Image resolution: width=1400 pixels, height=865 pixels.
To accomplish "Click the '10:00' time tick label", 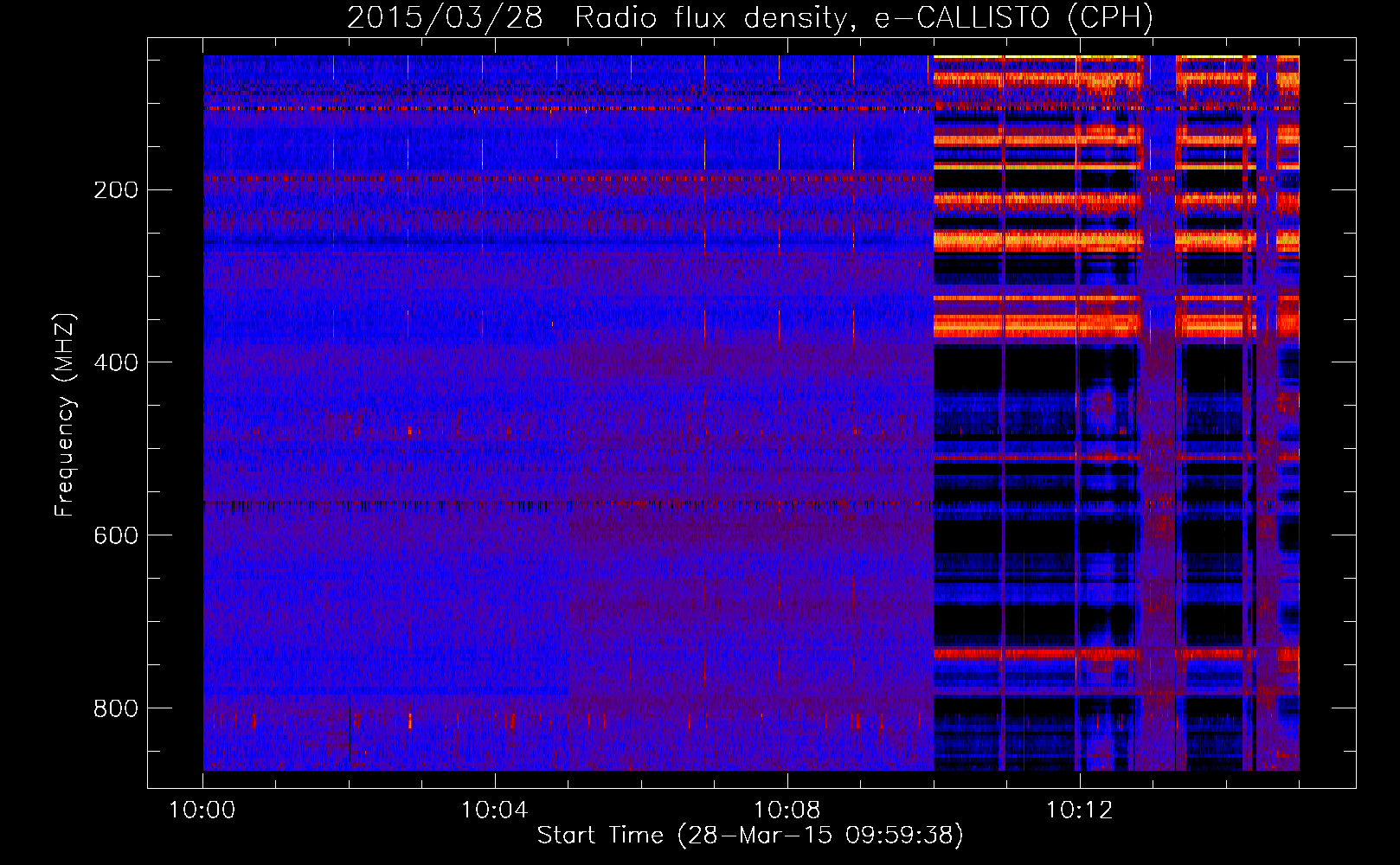I will [202, 811].
